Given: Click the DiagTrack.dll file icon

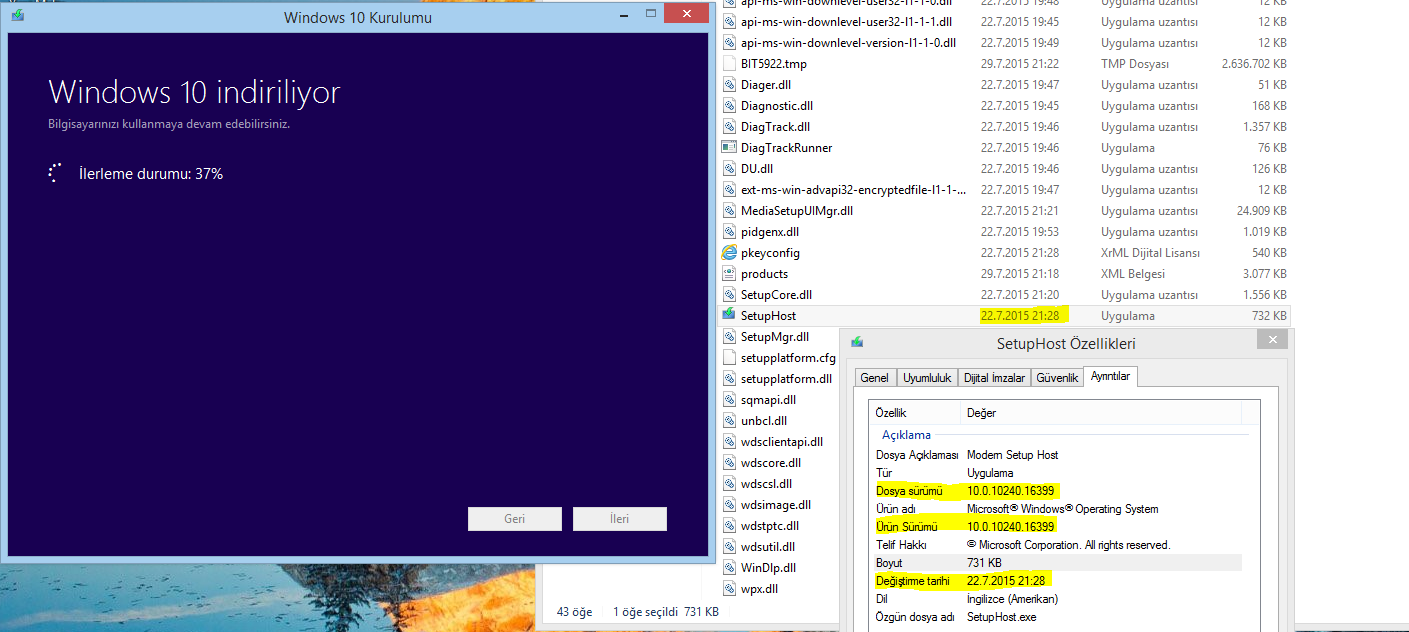Looking at the screenshot, I should pos(729,126).
